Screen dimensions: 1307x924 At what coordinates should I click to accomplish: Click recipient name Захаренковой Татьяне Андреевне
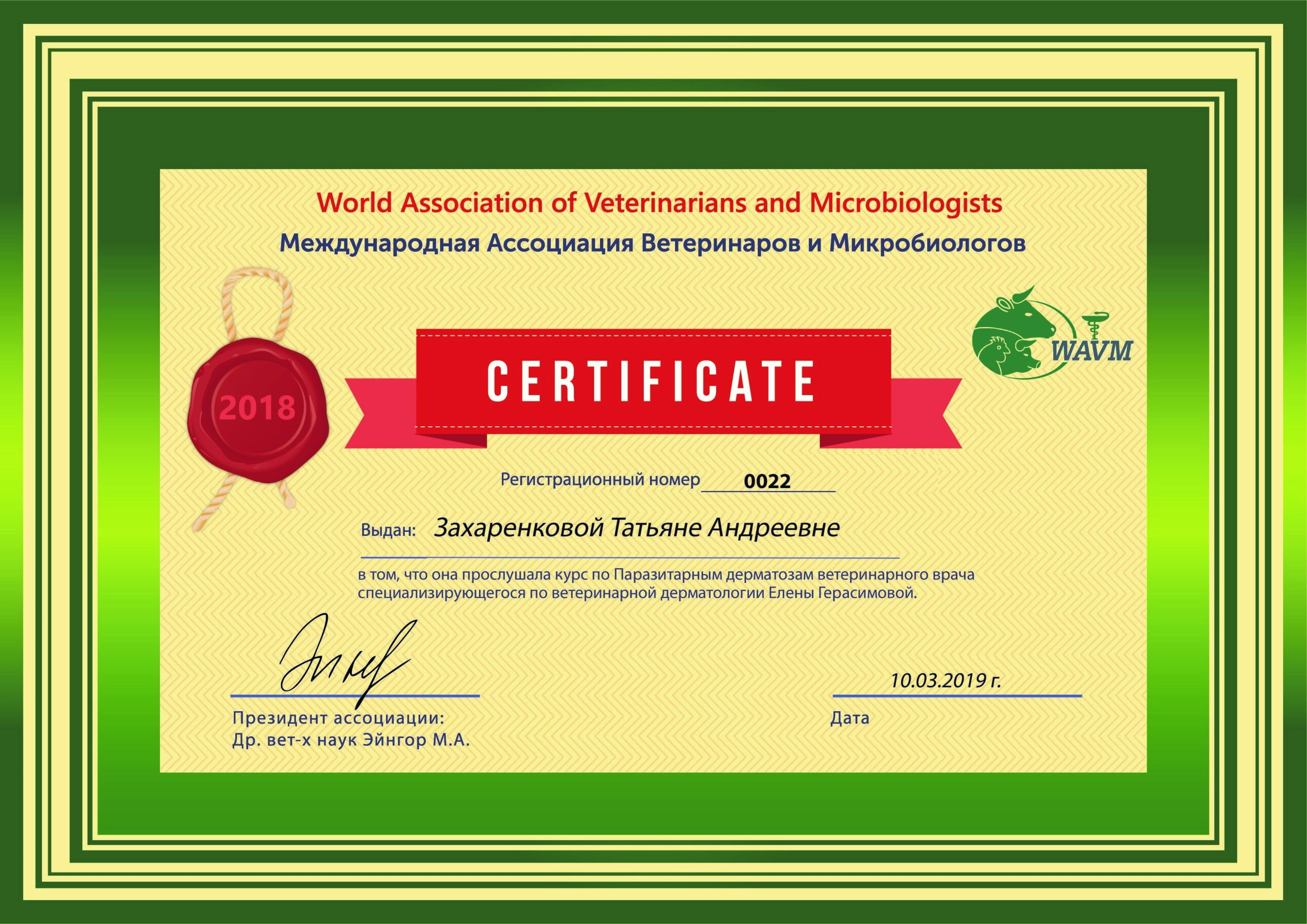tap(637, 528)
